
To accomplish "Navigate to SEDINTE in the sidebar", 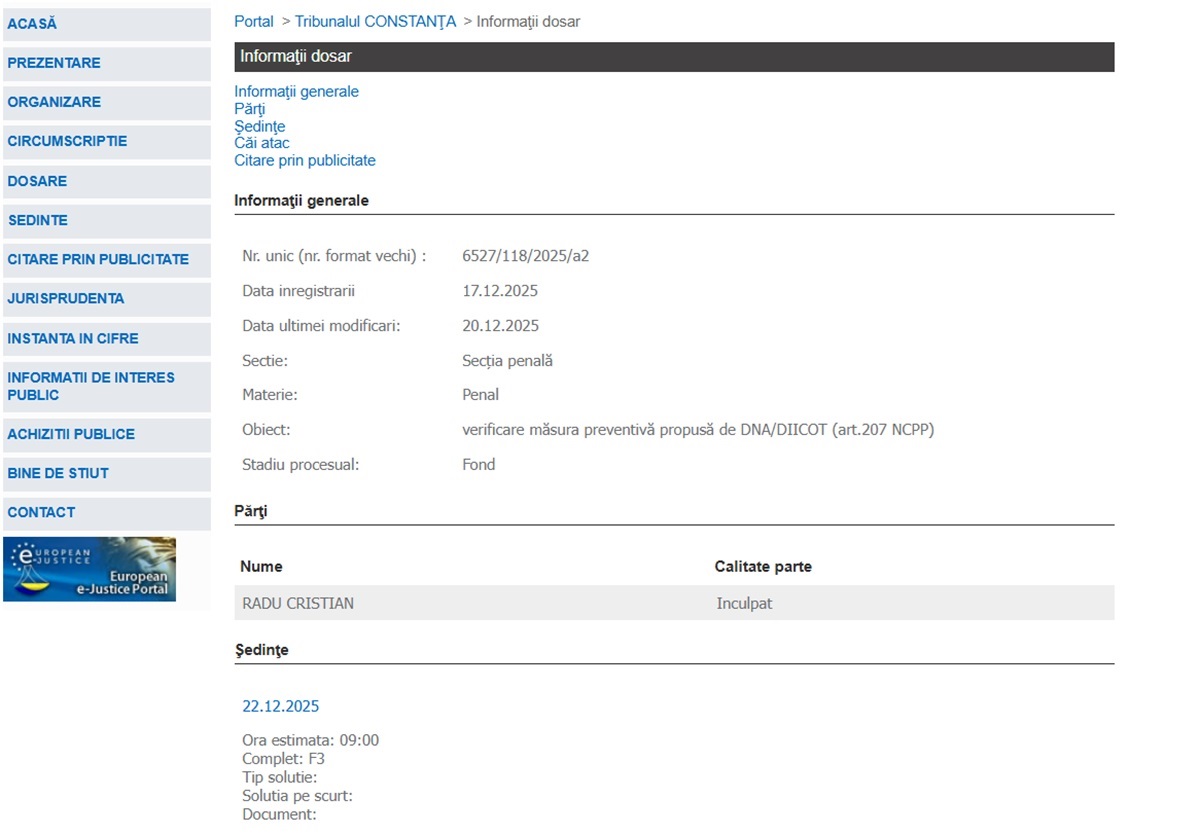I will [38, 220].
